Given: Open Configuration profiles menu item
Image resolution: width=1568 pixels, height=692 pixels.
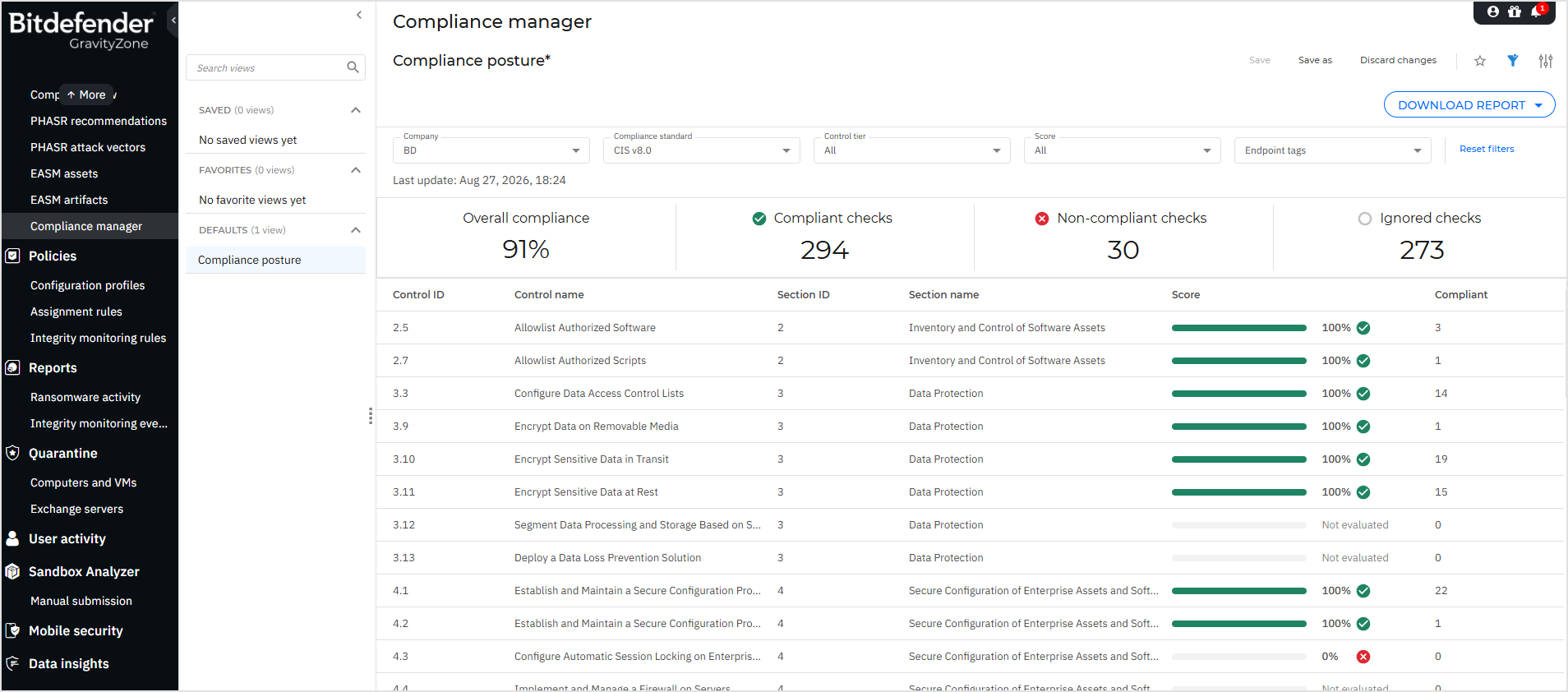Looking at the screenshot, I should click(x=87, y=285).
